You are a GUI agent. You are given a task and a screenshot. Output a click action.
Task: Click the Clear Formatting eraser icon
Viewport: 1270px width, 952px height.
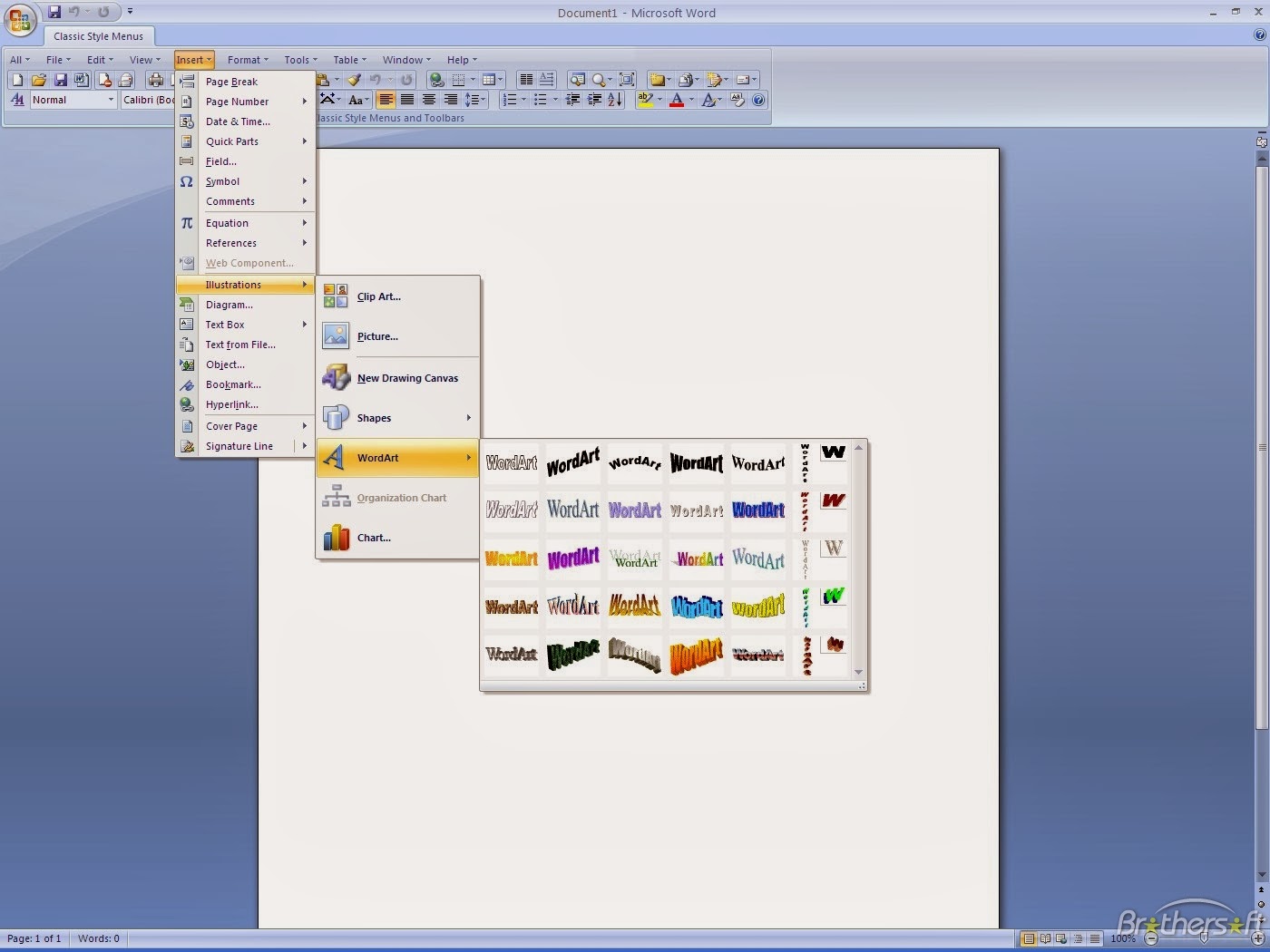[737, 100]
